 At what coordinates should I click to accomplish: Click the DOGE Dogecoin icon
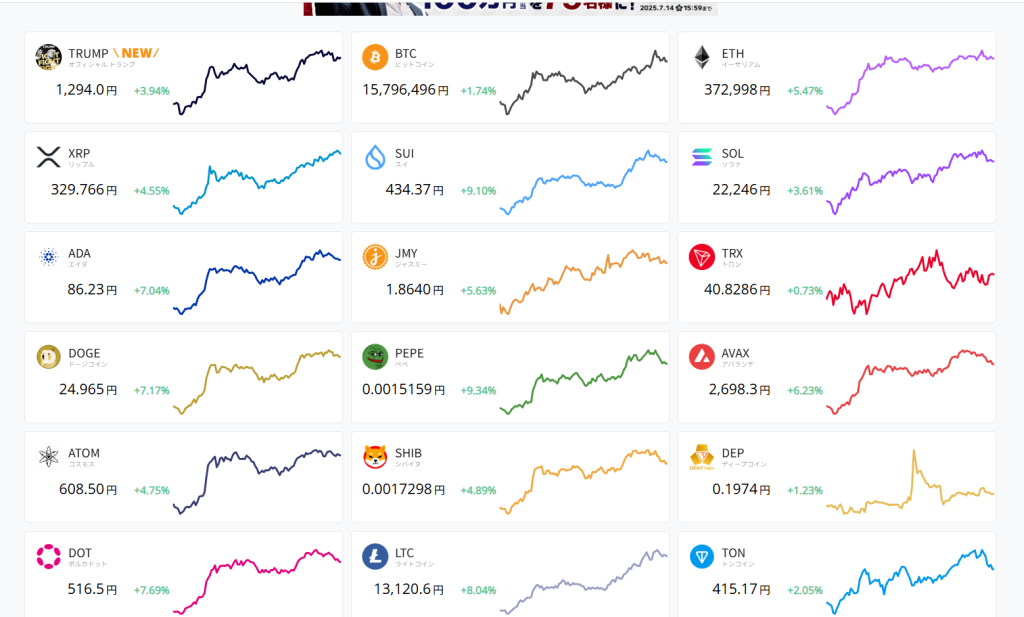[x=48, y=357]
